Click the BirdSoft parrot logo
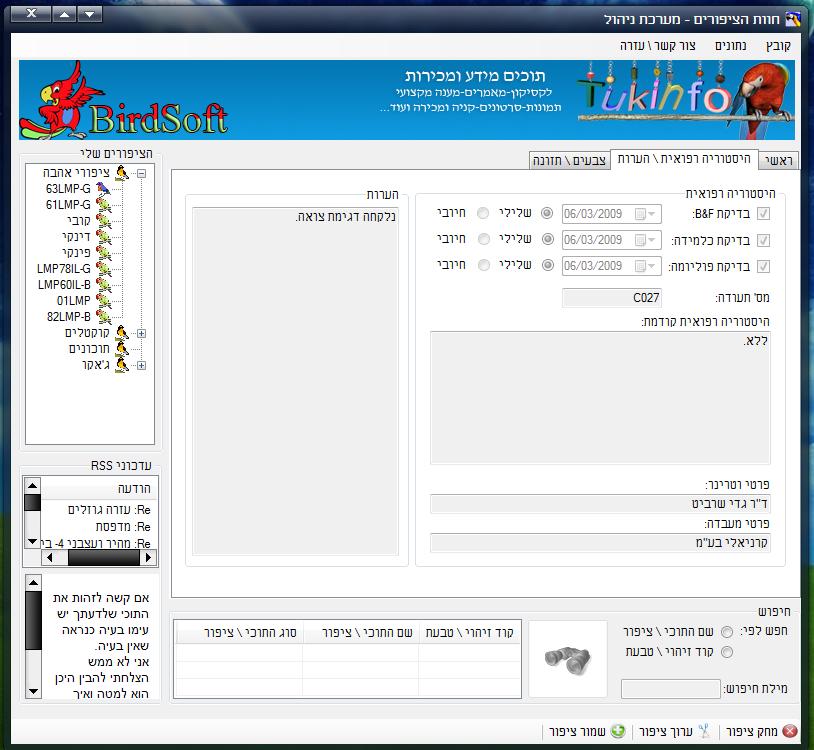Screen dimensions: 814x750 [123, 99]
